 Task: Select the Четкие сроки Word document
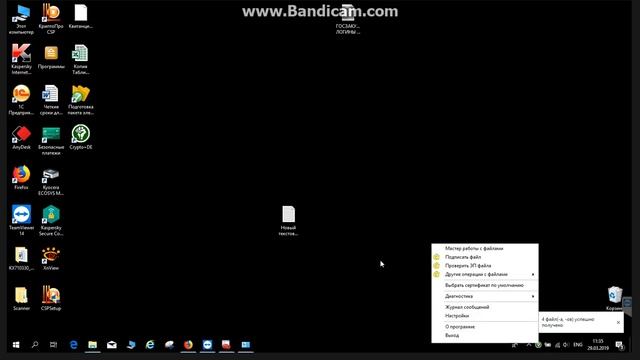[x=51, y=100]
